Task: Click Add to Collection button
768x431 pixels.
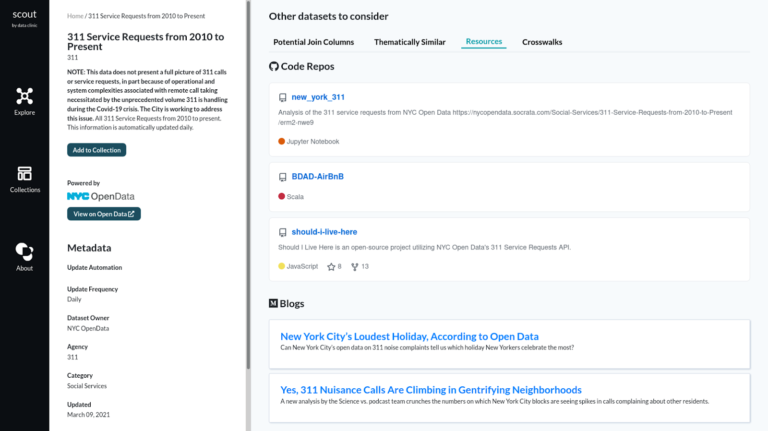Action: click(96, 150)
